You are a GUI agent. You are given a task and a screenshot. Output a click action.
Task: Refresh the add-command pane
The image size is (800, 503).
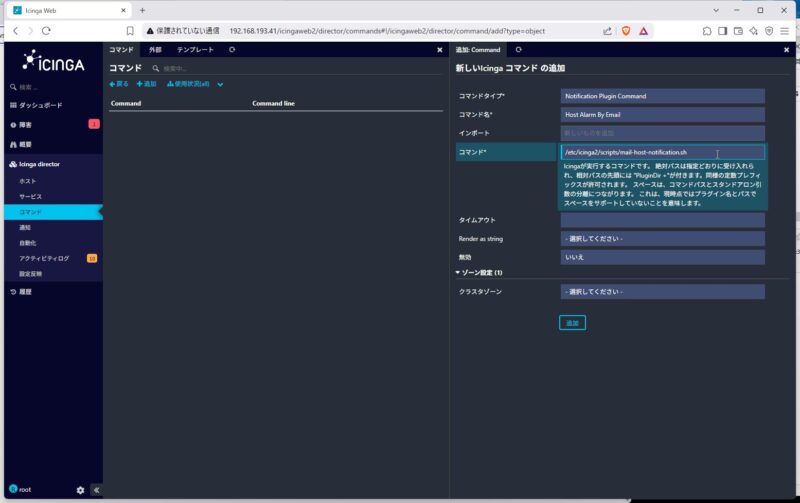(518, 49)
